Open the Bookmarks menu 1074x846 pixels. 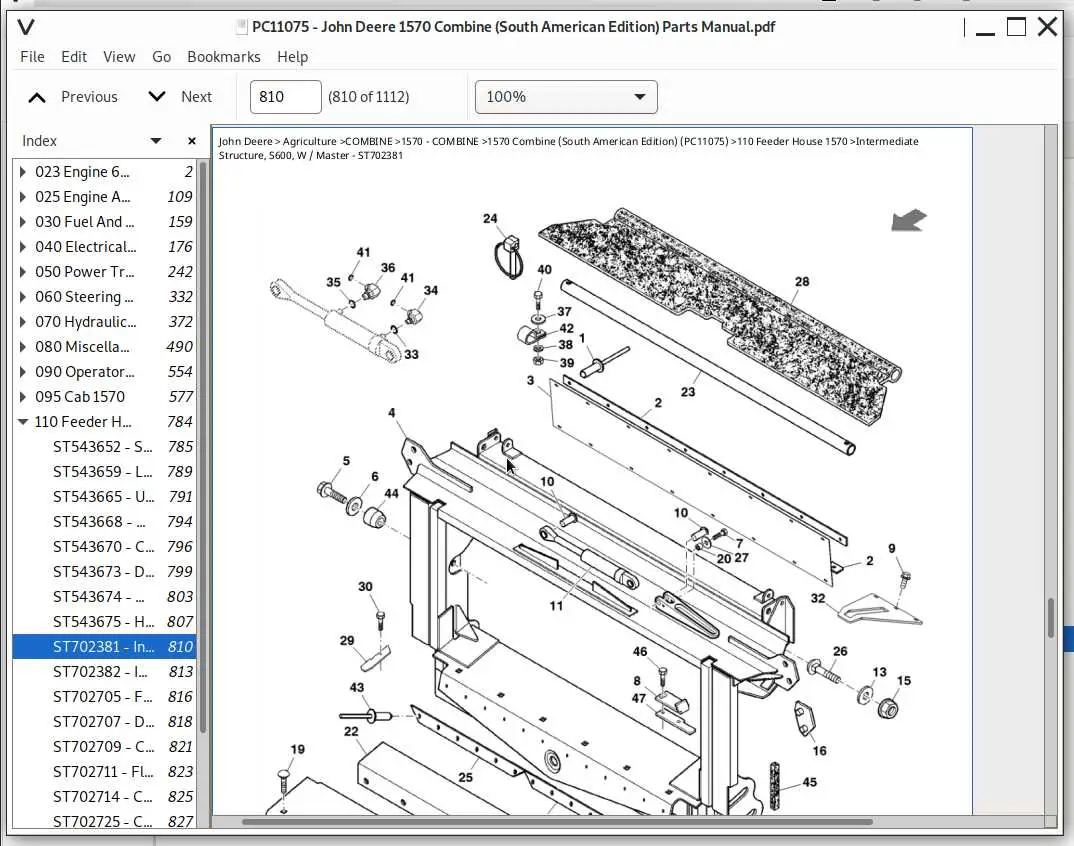coord(224,57)
